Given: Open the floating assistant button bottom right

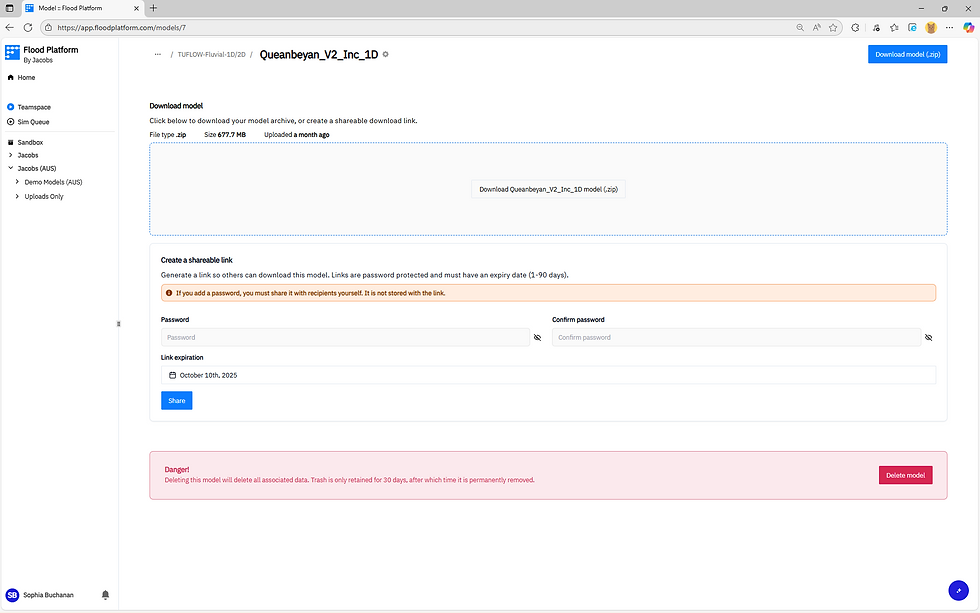Looking at the screenshot, I should coord(958,590).
